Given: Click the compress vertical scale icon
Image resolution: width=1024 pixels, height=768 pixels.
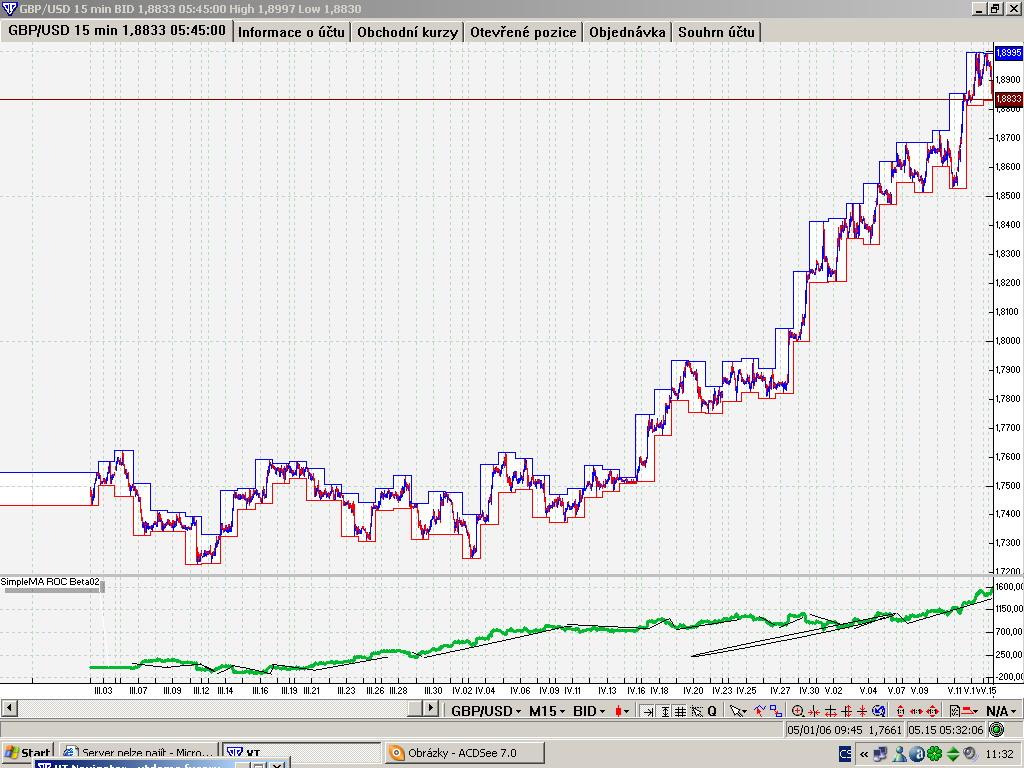Looking at the screenshot, I should coord(862,711).
